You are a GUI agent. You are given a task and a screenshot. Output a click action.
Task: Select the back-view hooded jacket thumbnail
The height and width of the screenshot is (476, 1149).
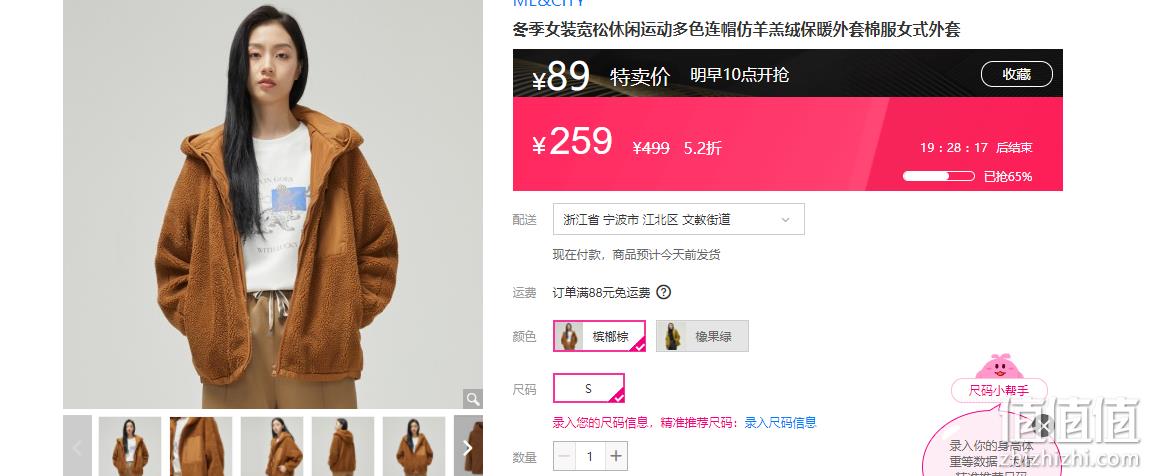[343, 447]
